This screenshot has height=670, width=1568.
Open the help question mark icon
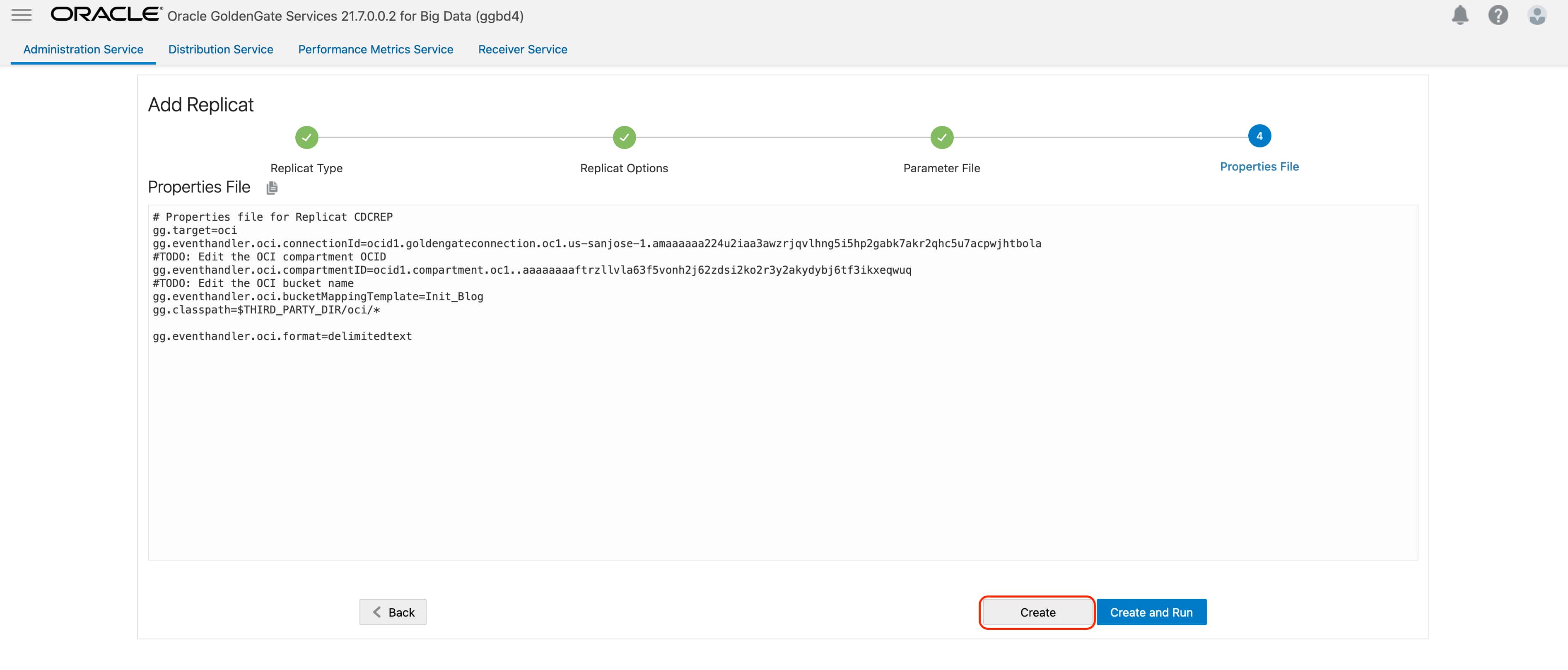pos(1498,15)
